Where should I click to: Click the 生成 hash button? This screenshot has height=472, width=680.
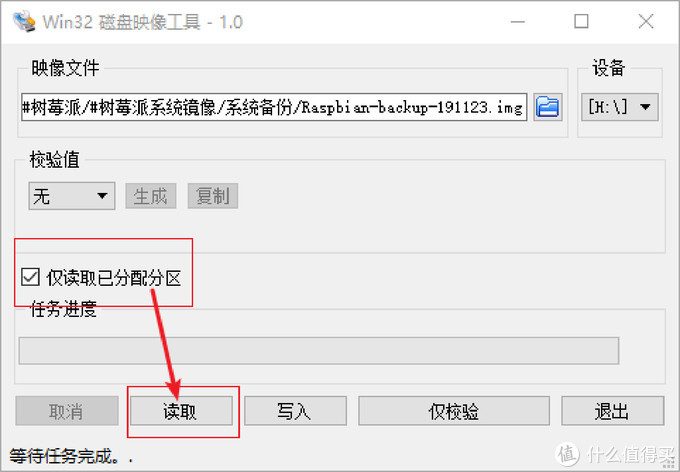pos(151,196)
